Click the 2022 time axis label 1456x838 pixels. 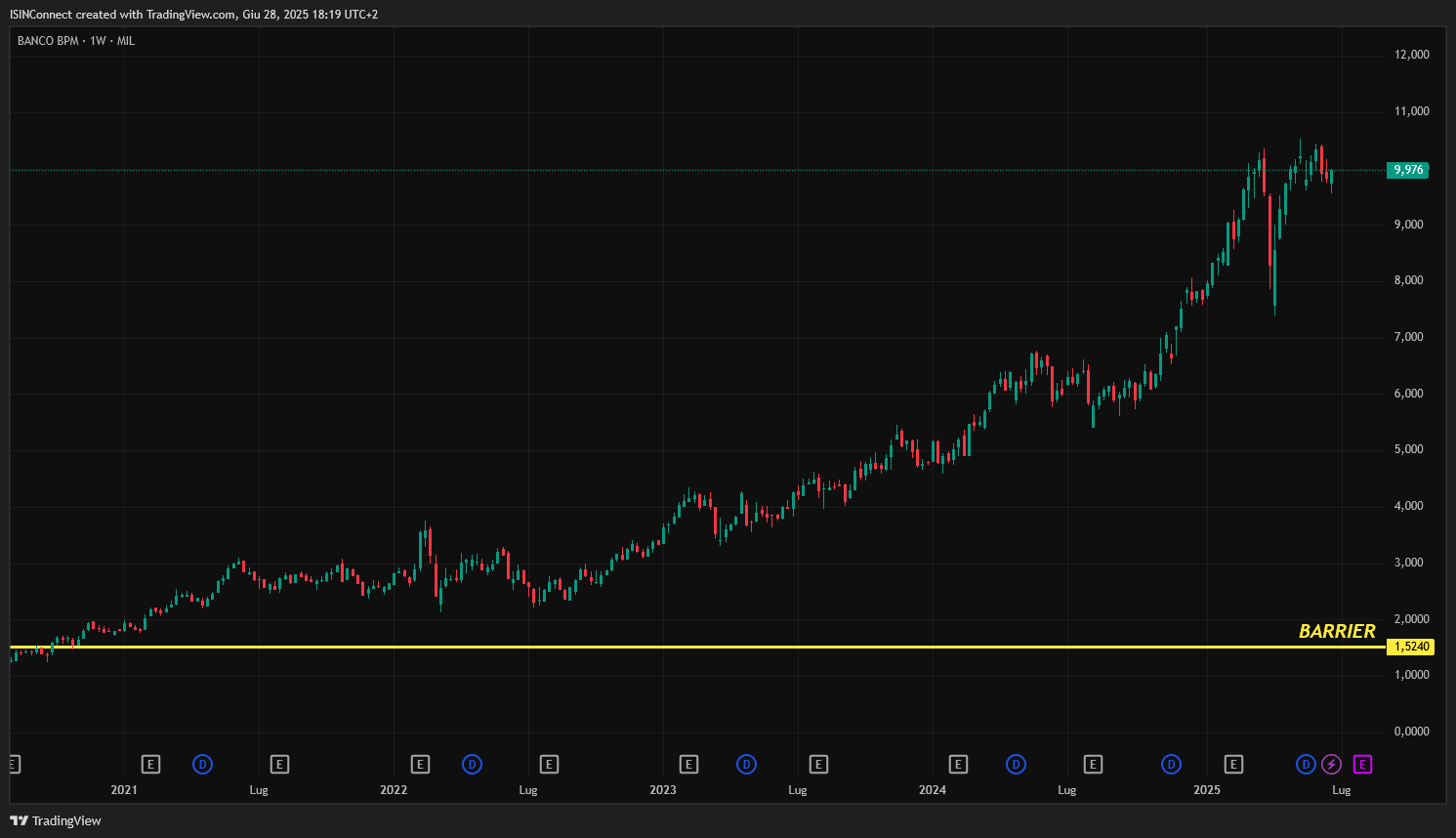pyautogui.click(x=394, y=790)
